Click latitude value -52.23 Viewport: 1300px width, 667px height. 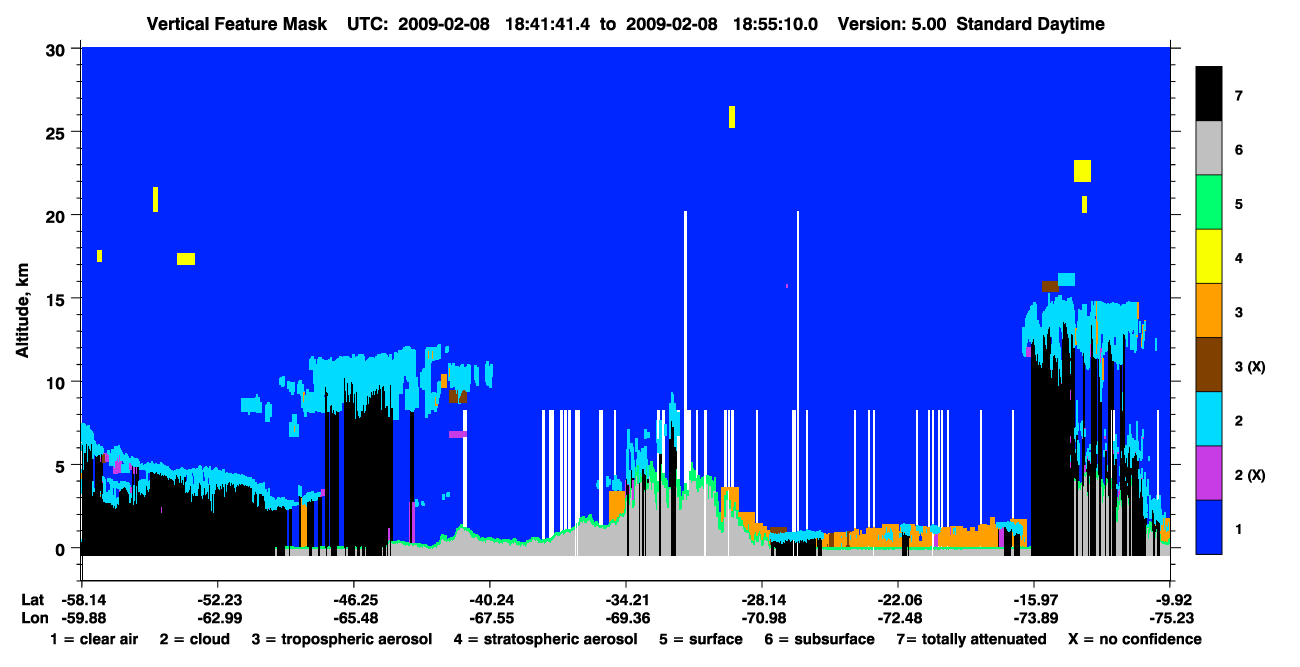(217, 600)
